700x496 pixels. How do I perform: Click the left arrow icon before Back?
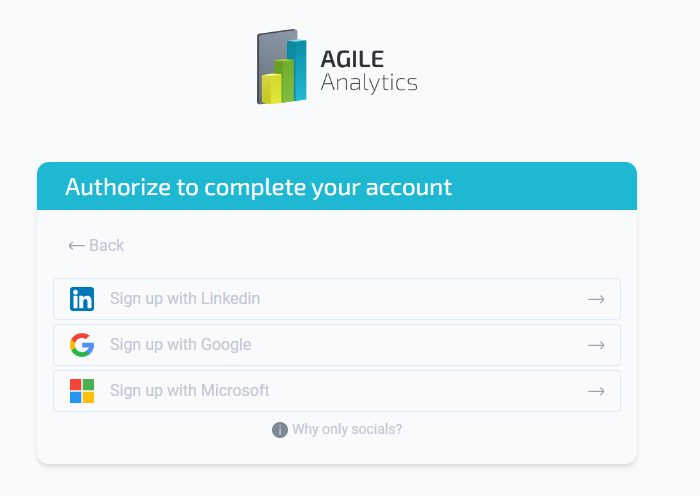point(76,246)
